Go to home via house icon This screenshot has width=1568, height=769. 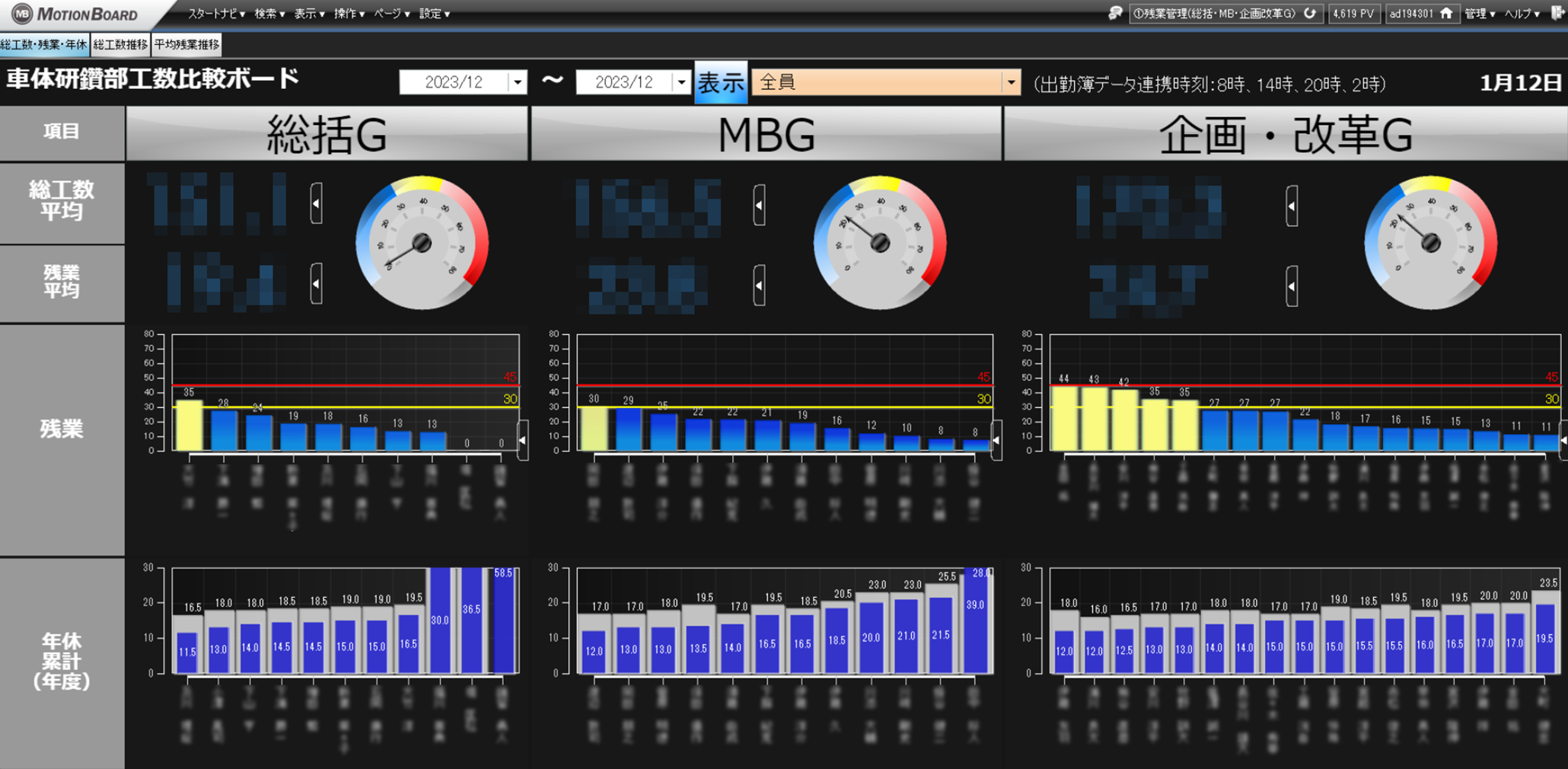(1446, 13)
